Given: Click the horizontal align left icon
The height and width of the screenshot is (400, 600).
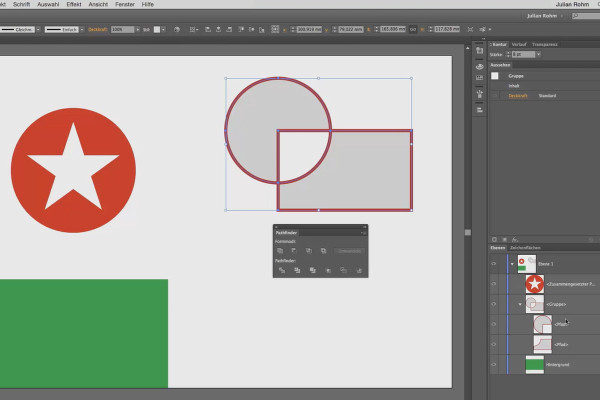Looking at the screenshot, I should tap(208, 29).
